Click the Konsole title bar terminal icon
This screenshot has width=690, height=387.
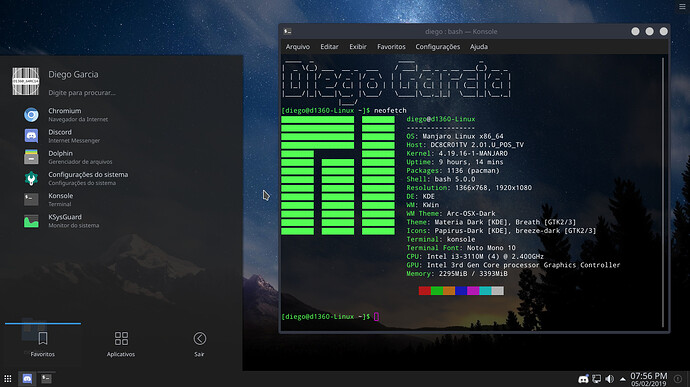click(288, 31)
